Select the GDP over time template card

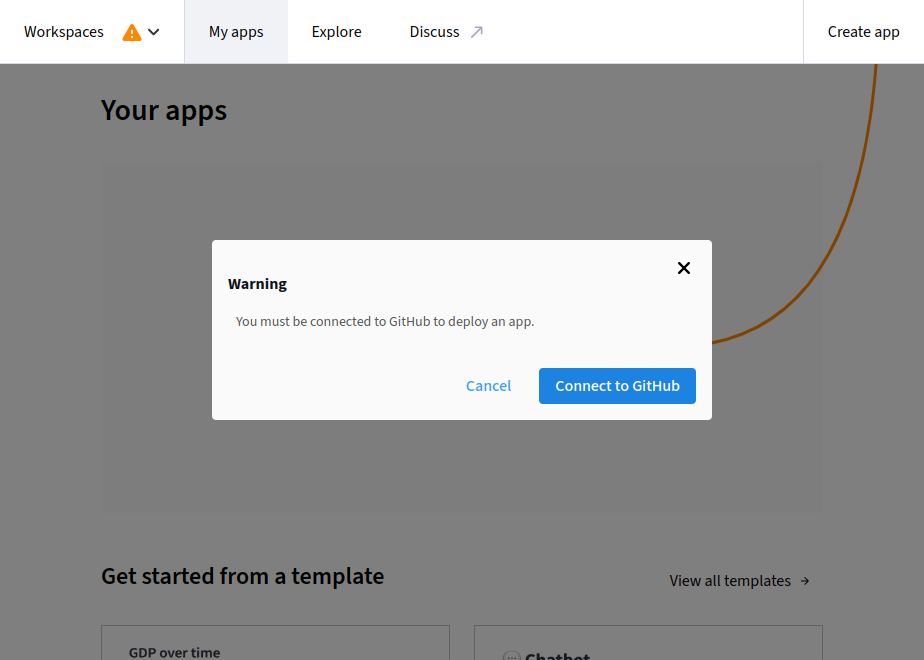275,644
